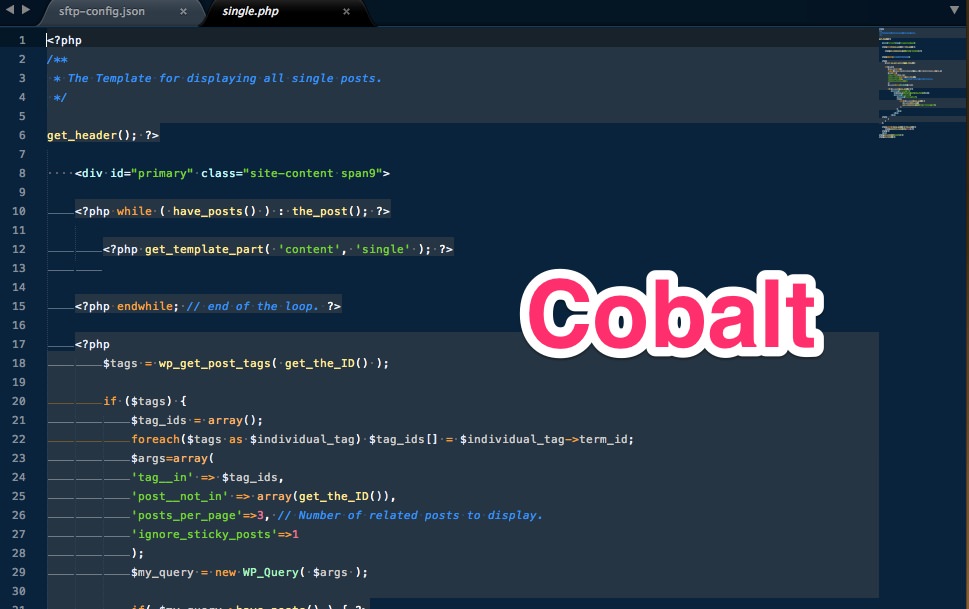This screenshot has width=969, height=609.
Task: Close the sftp-config.json tab
Action: click(184, 11)
